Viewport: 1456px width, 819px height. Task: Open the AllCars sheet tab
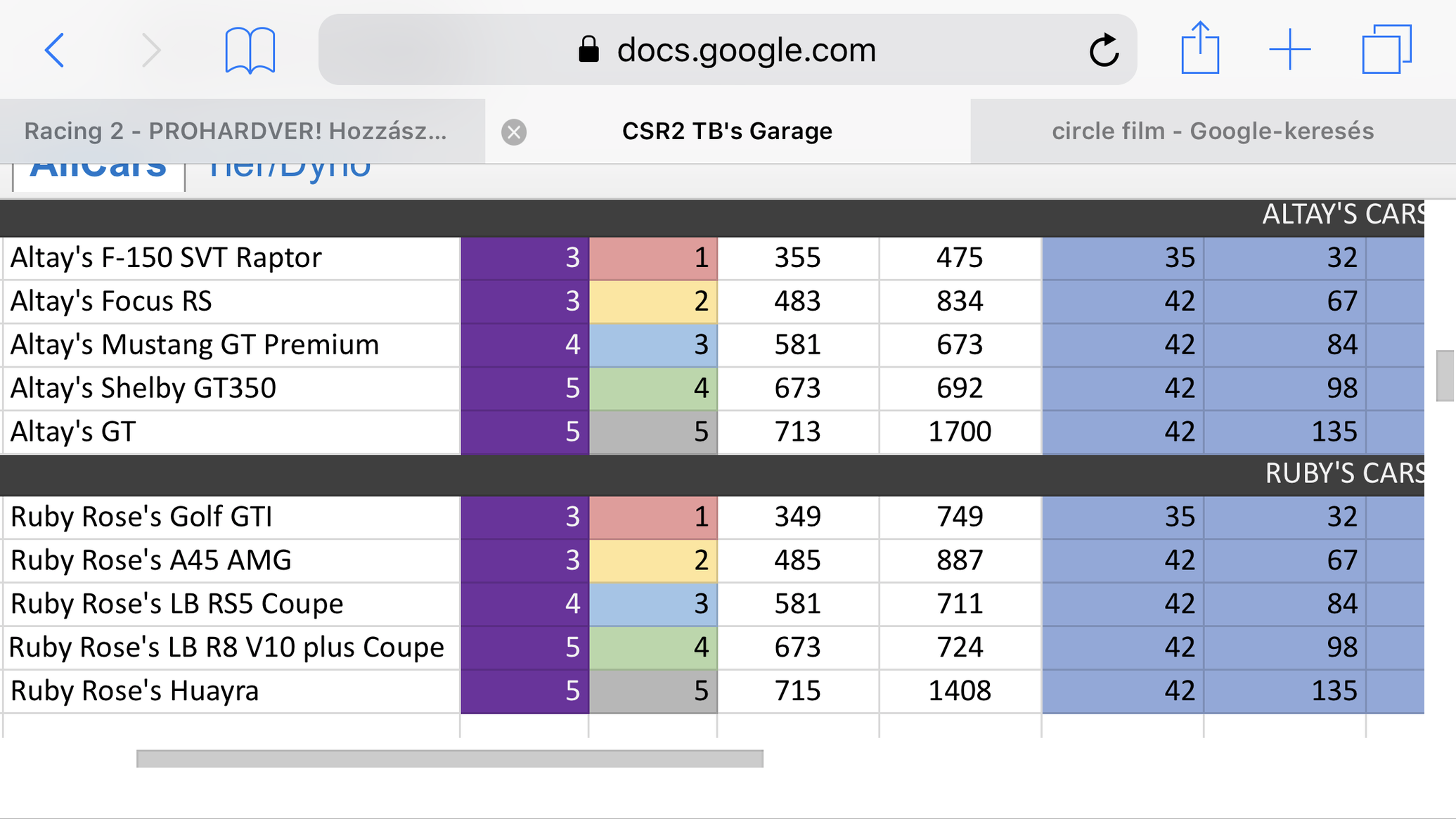tap(98, 172)
